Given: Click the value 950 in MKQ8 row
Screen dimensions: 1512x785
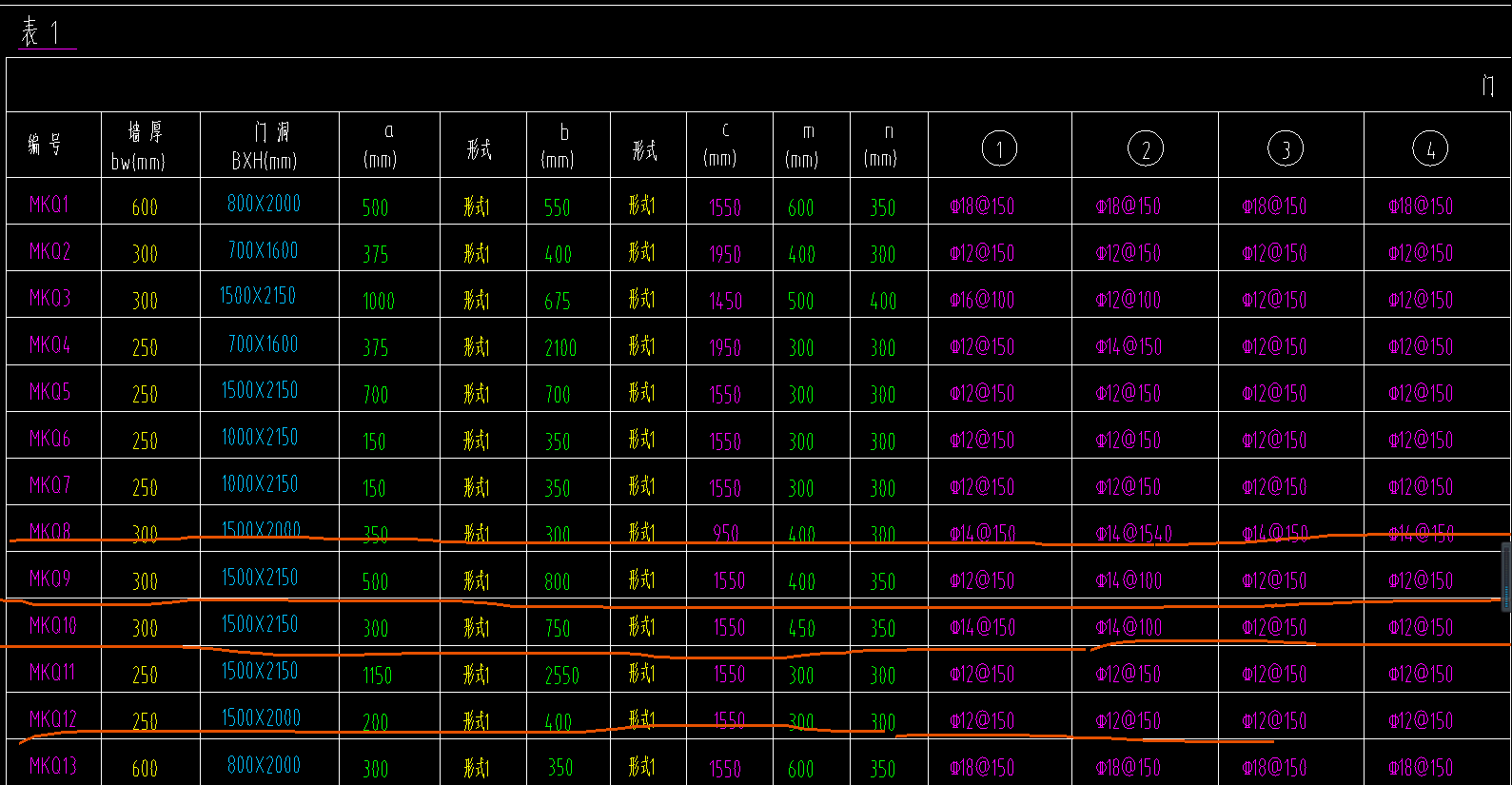Looking at the screenshot, I should coord(726,533).
